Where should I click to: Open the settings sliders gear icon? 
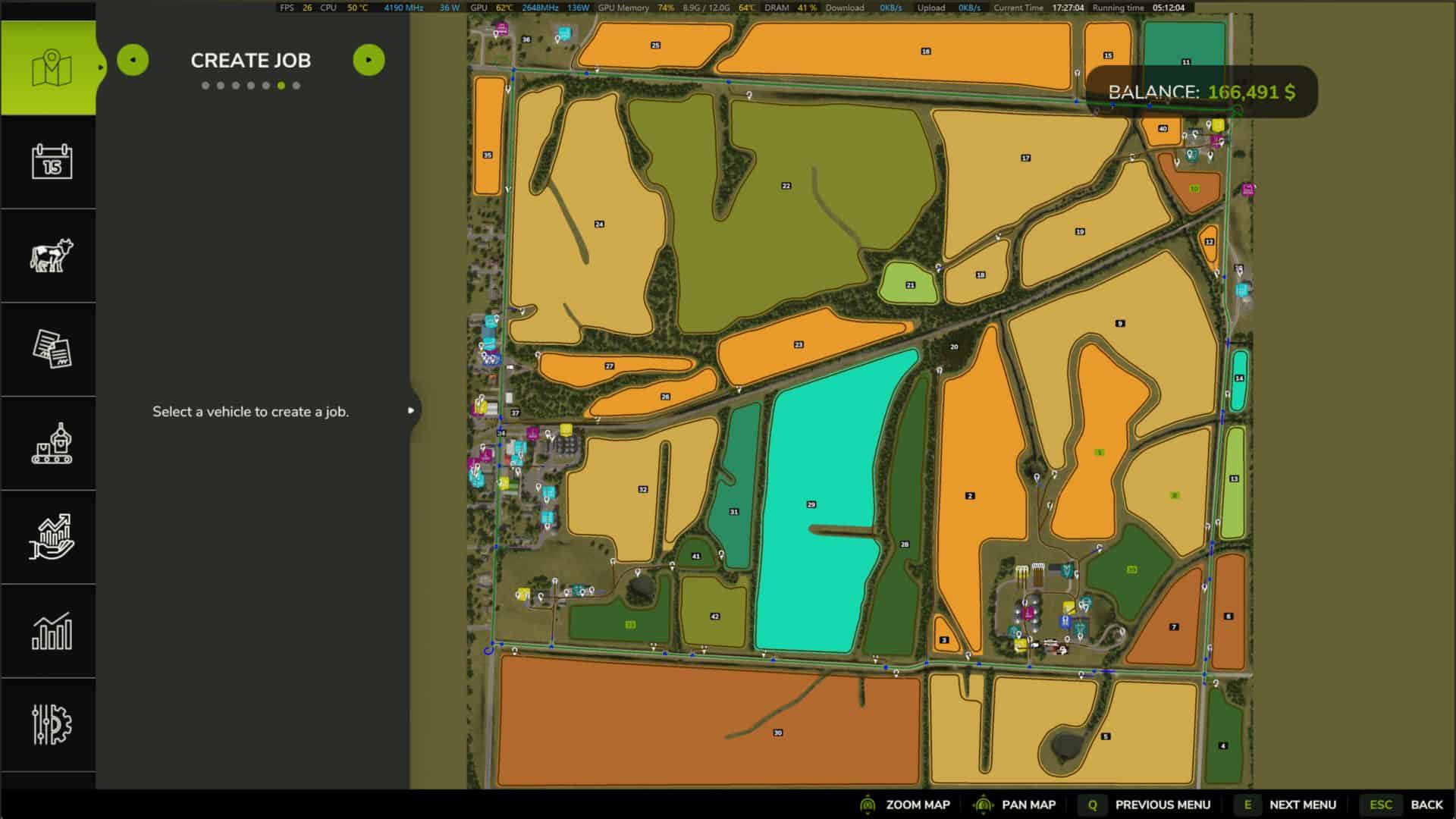coord(52,724)
